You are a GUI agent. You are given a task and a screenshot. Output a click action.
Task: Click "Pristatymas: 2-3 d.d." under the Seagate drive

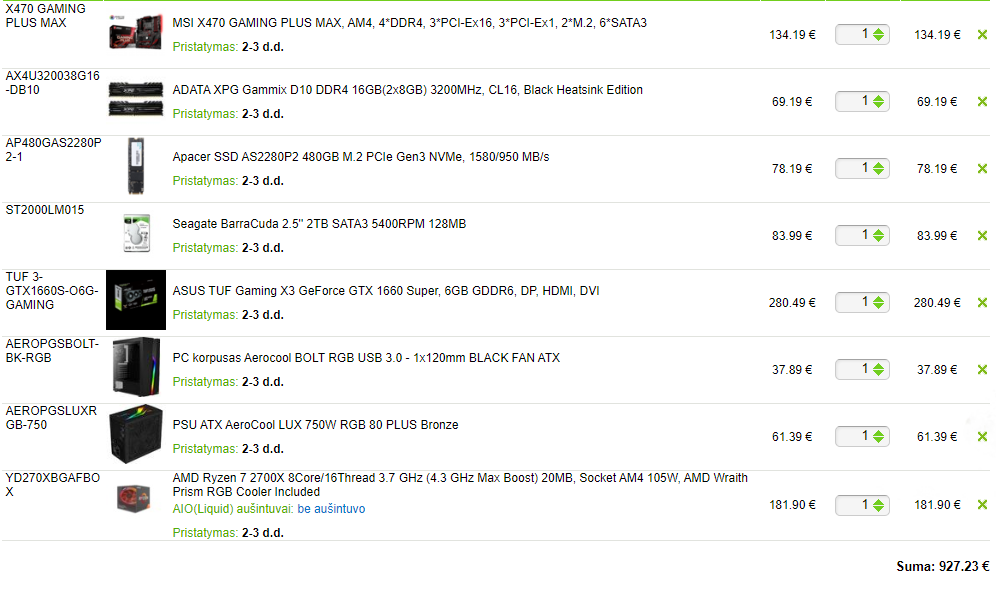pos(228,248)
